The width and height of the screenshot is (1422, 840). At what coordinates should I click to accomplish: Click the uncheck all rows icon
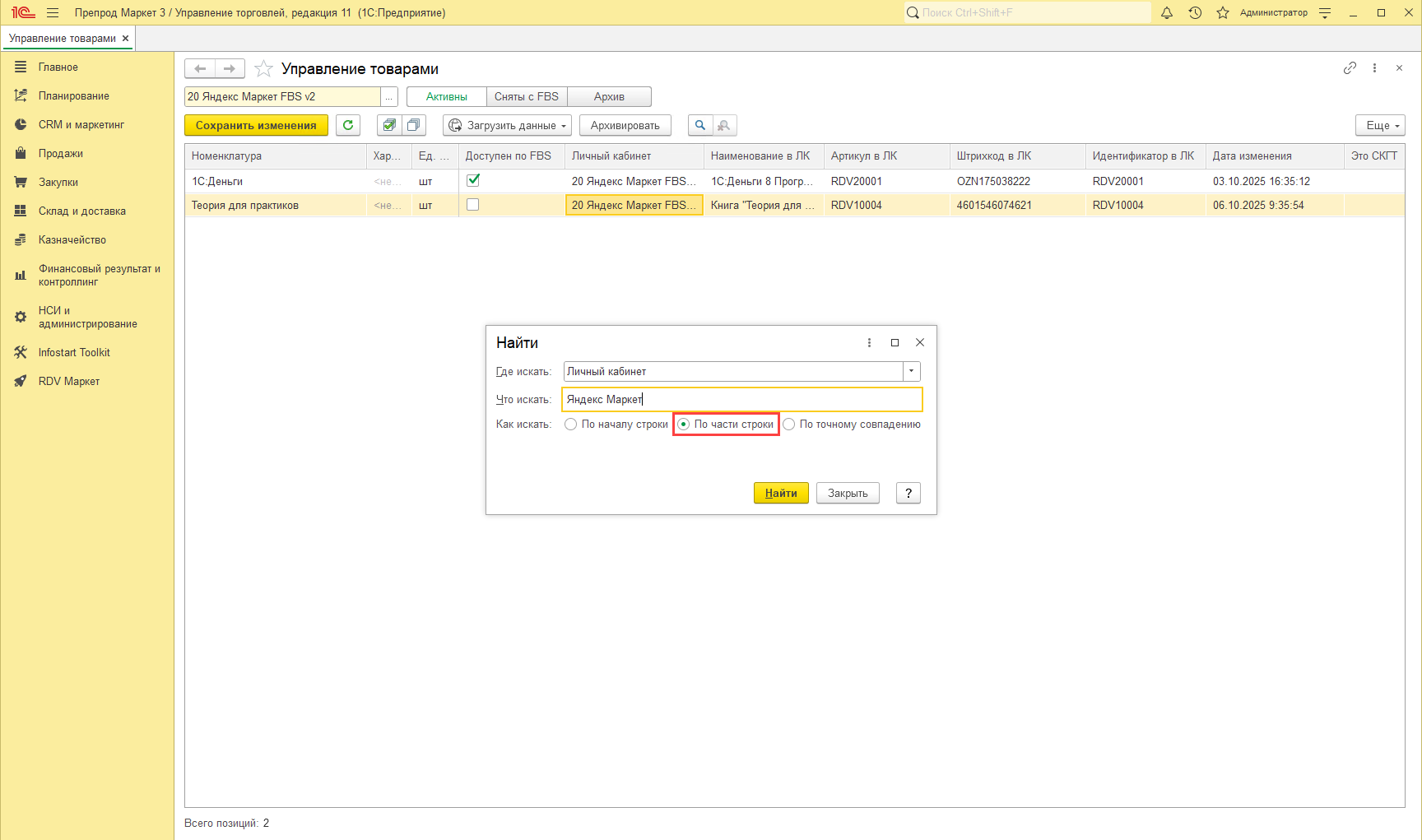413,125
